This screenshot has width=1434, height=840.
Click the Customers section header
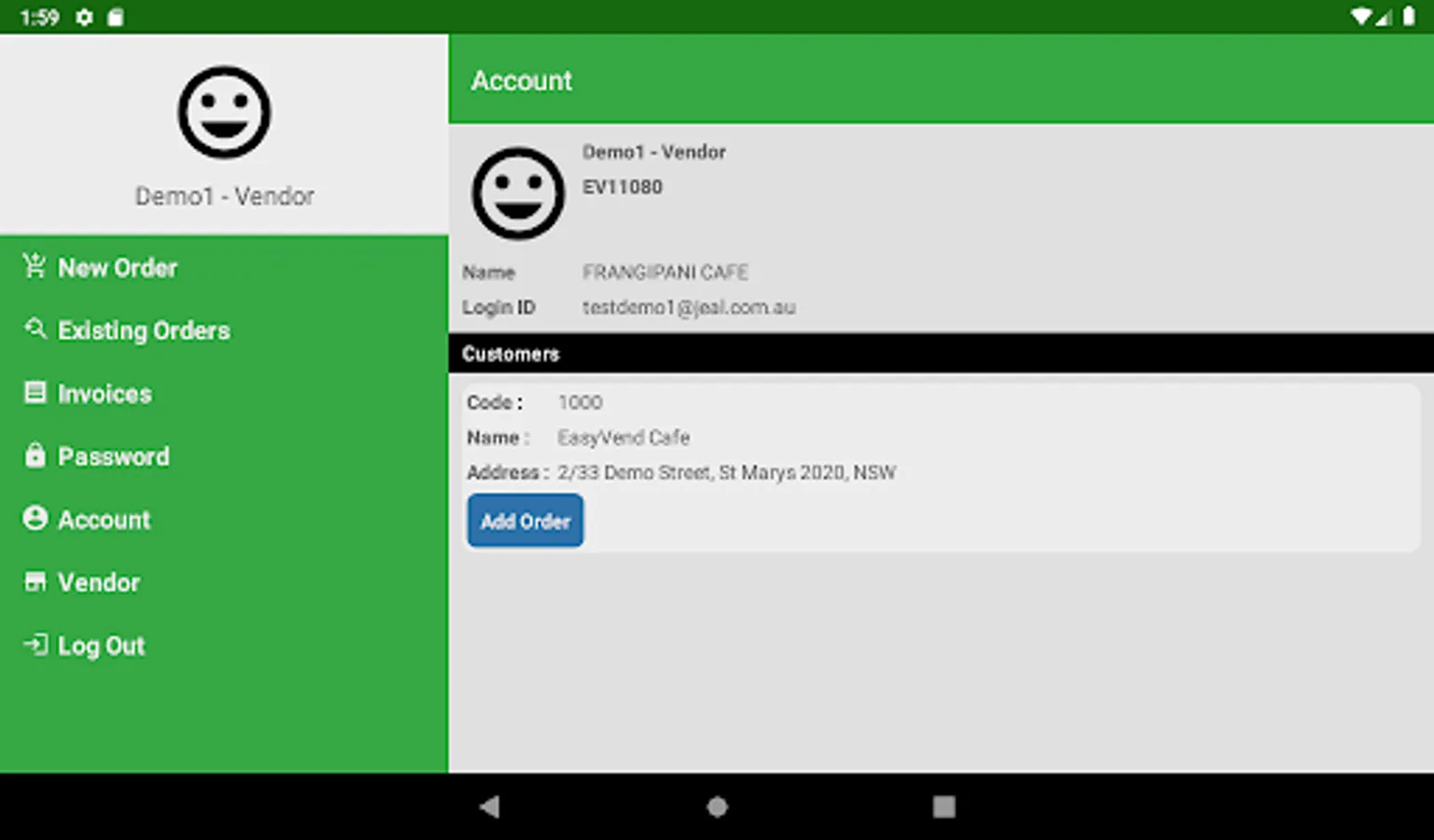(x=941, y=354)
